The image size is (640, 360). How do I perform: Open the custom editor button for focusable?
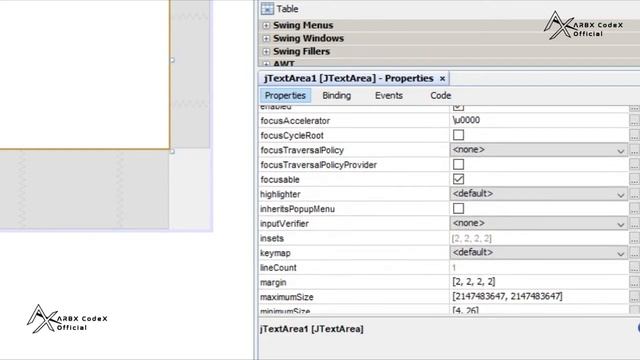pos(634,179)
